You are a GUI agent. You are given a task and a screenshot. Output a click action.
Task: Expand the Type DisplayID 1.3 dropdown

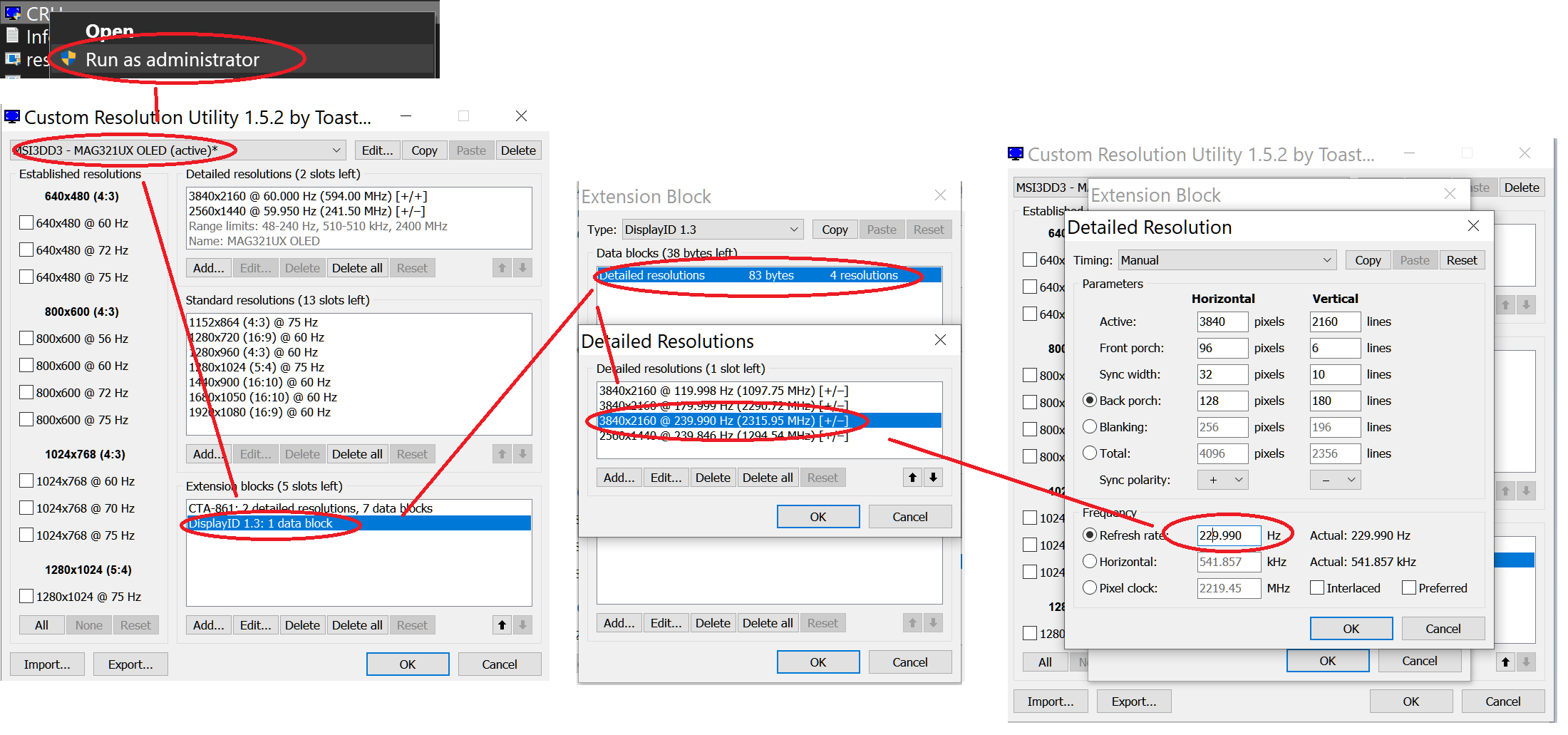tap(712, 230)
